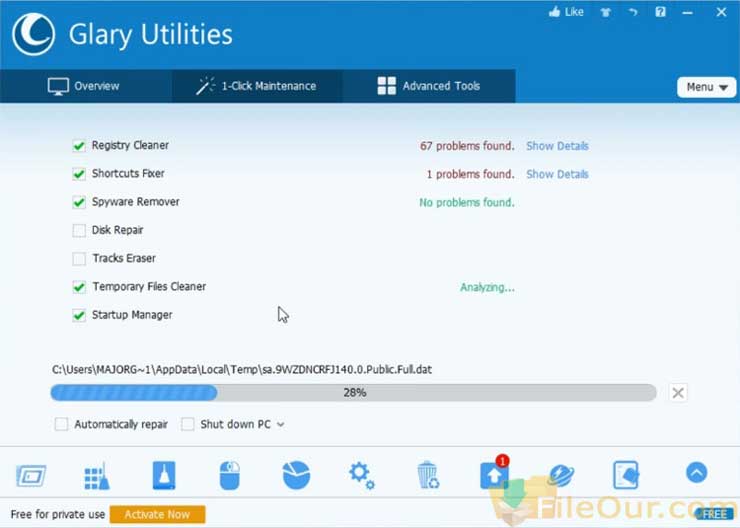Open the Browser Assistant planet icon
This screenshot has height=528, width=740.
pyautogui.click(x=561, y=475)
